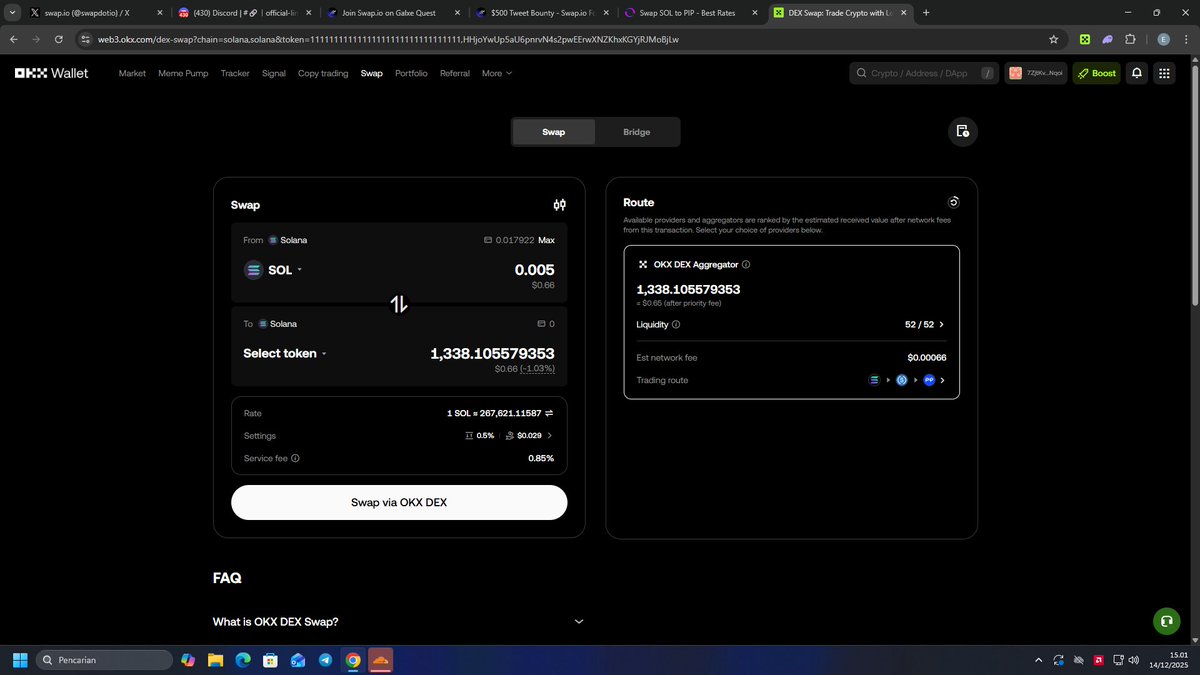Switch to Swap SOL to PIP tab
1200x675 pixels.
click(693, 13)
